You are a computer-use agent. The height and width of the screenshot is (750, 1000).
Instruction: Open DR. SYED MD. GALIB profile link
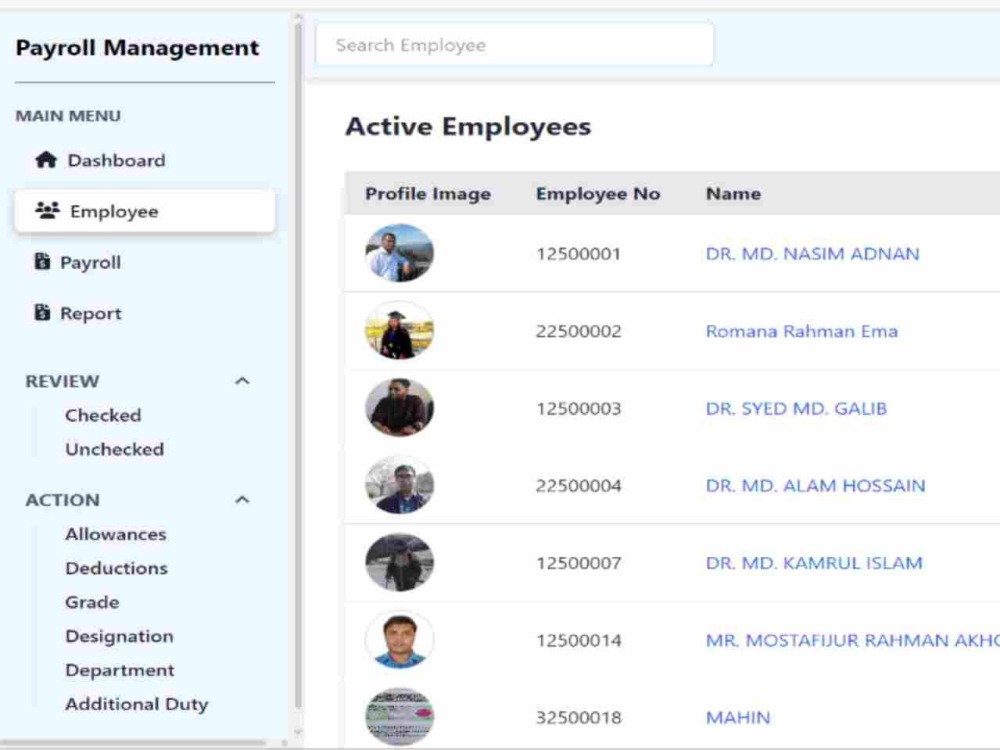[x=797, y=408]
